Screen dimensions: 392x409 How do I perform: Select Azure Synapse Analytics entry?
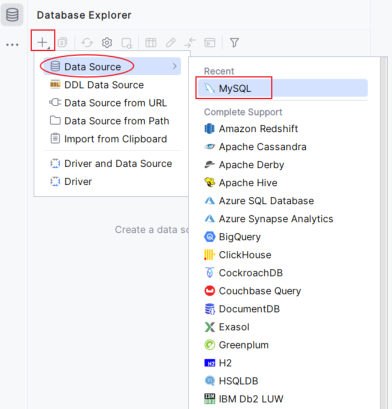click(282, 218)
